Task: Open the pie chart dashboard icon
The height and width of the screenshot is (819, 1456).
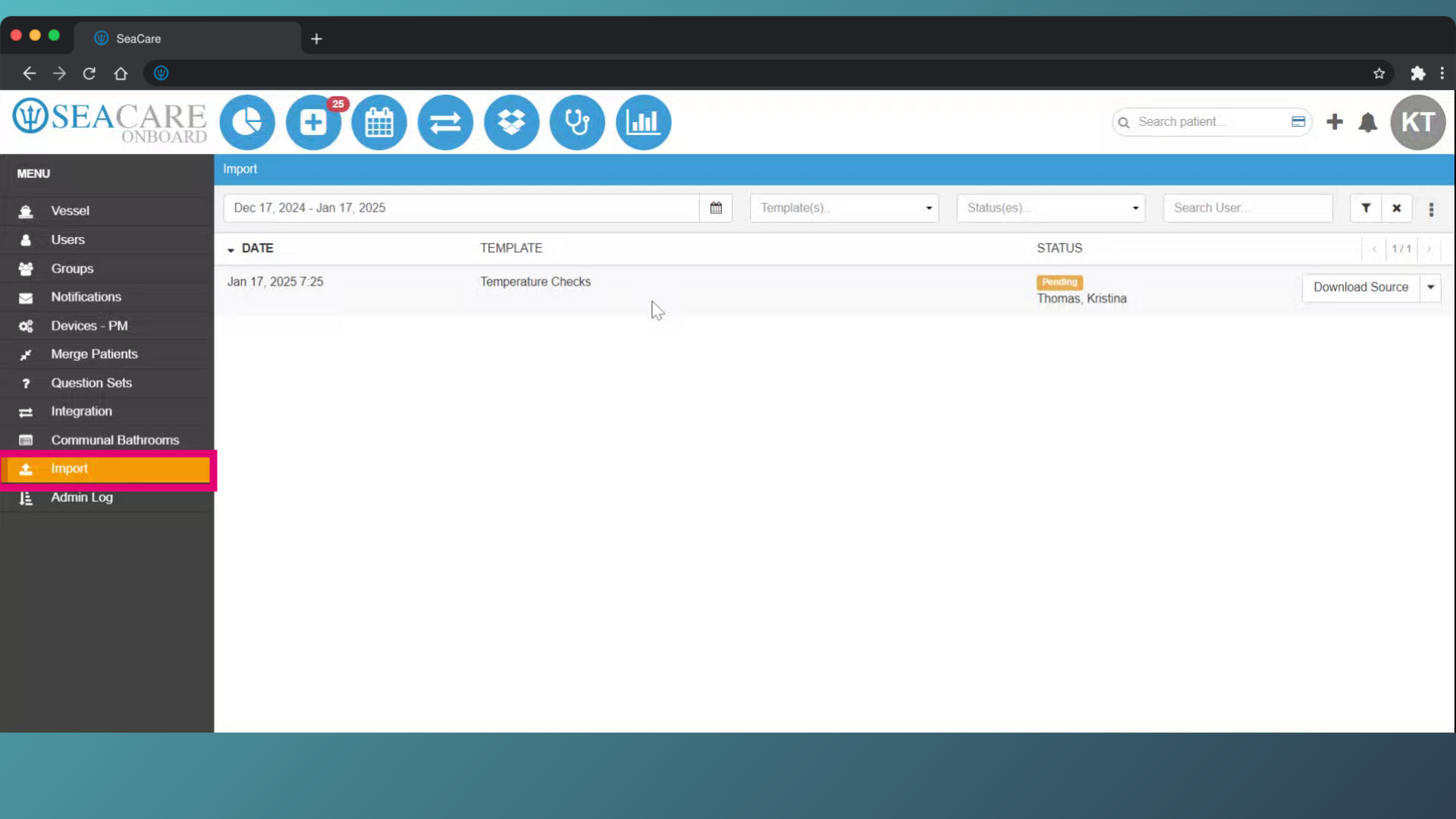Action: [x=247, y=122]
